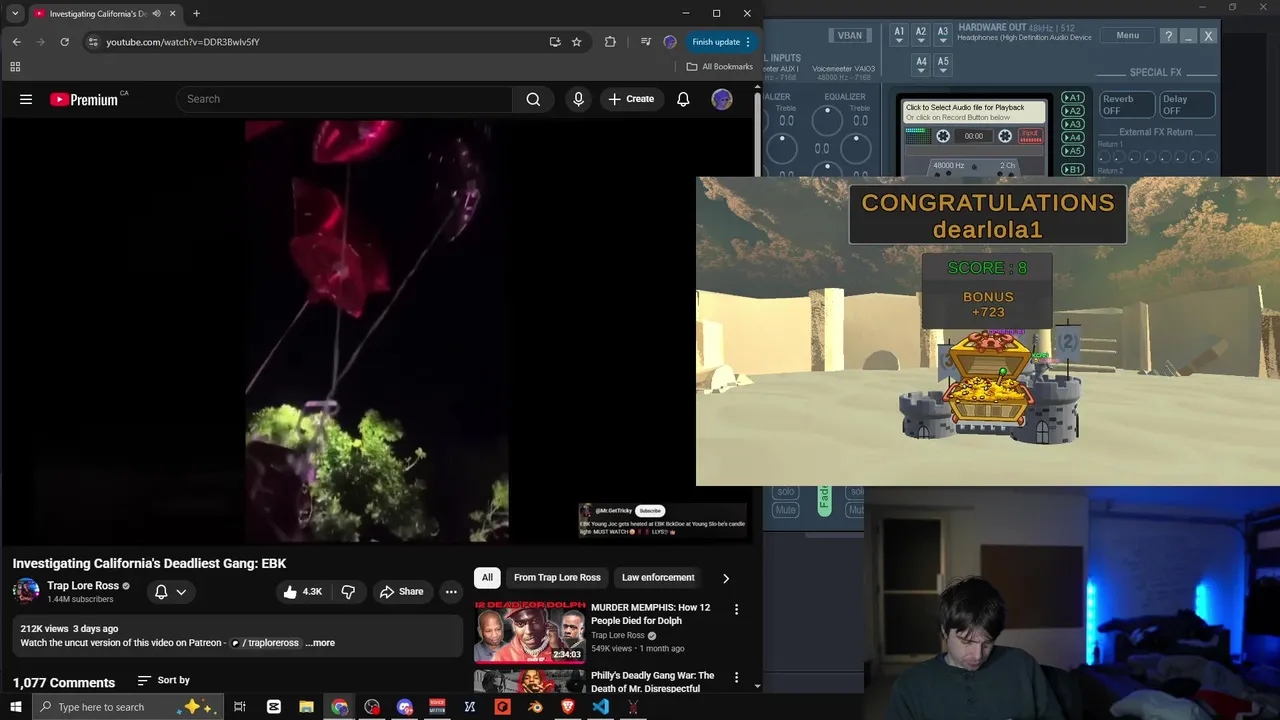Toggle VBAN in Voicemeeter
Image resolution: width=1280 pixels, height=720 pixels.
click(850, 35)
